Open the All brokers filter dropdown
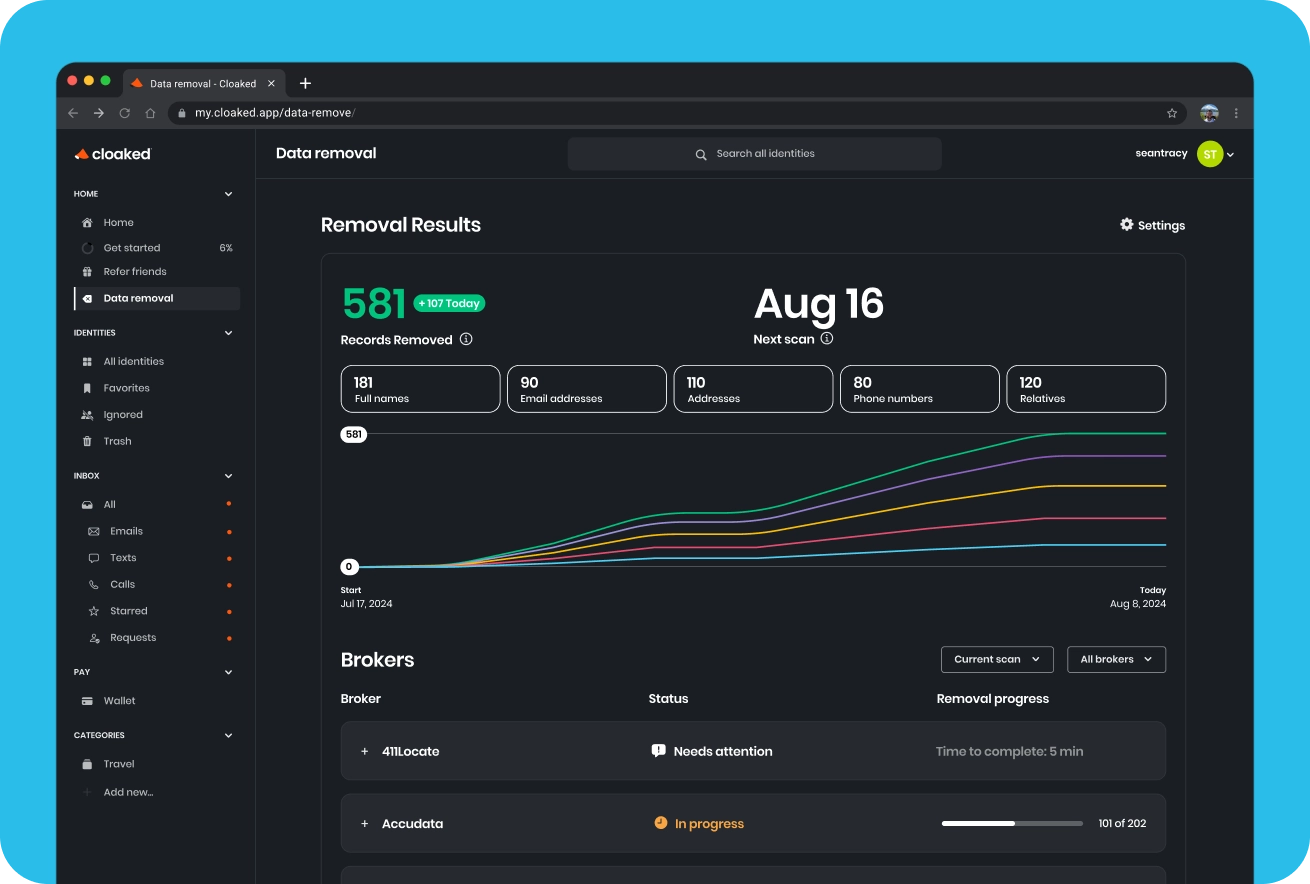Viewport: 1310px width, 884px height. point(1116,659)
